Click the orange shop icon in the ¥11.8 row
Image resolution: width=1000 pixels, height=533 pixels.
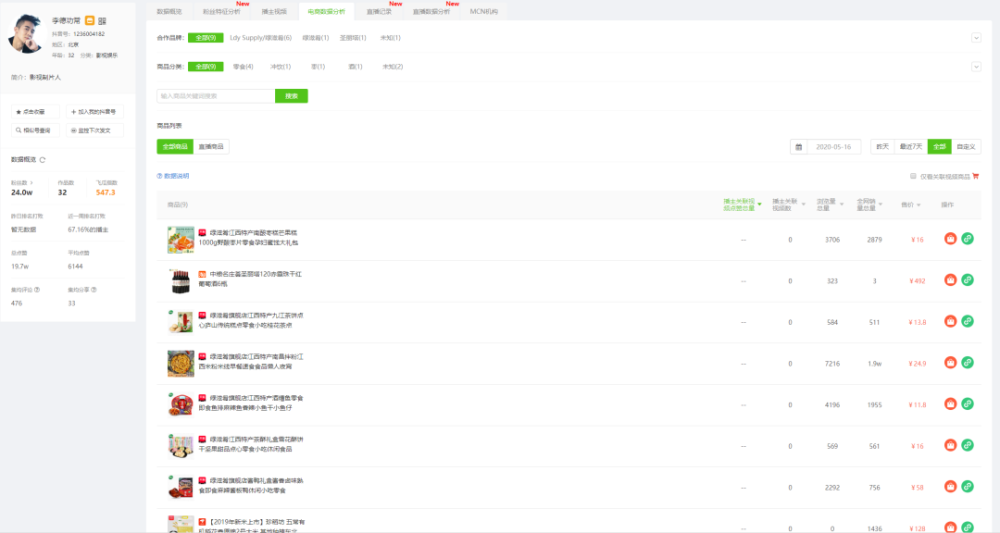[x=950, y=404]
